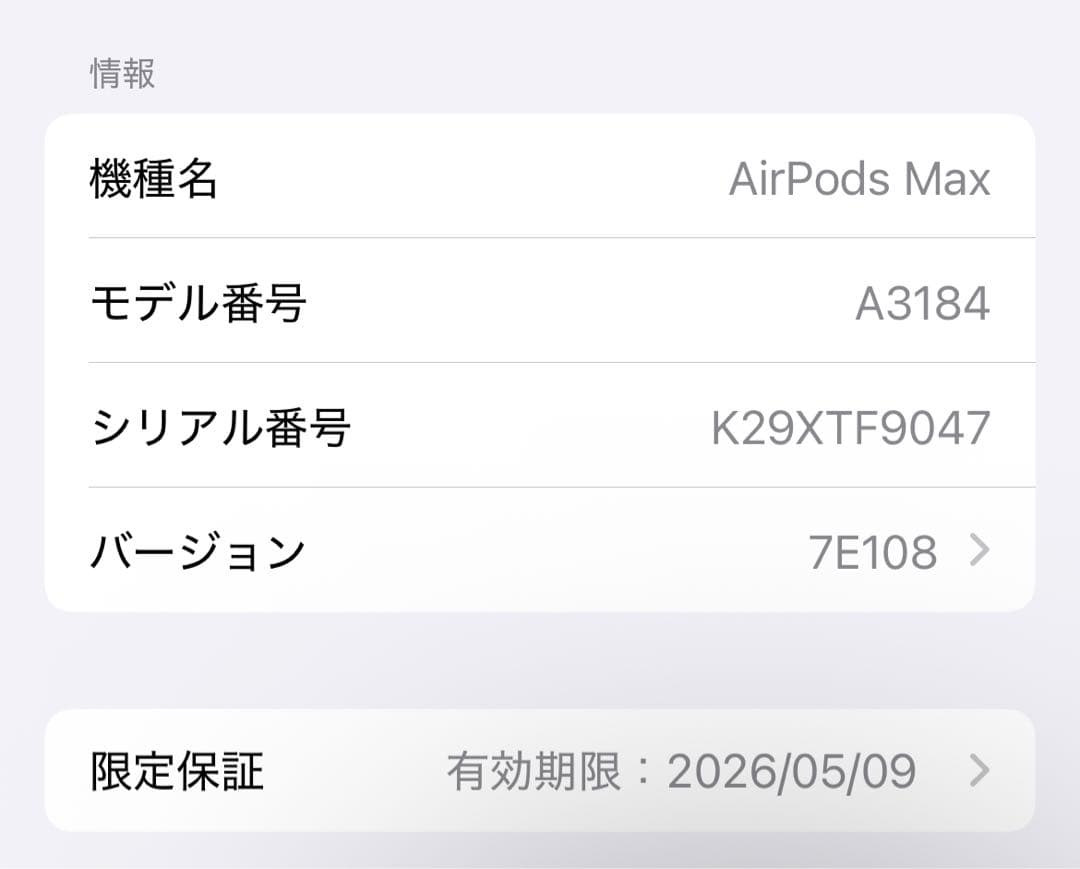Image resolution: width=1080 pixels, height=869 pixels.
Task: Tap the AirPods Max model name row
Action: [x=540, y=178]
